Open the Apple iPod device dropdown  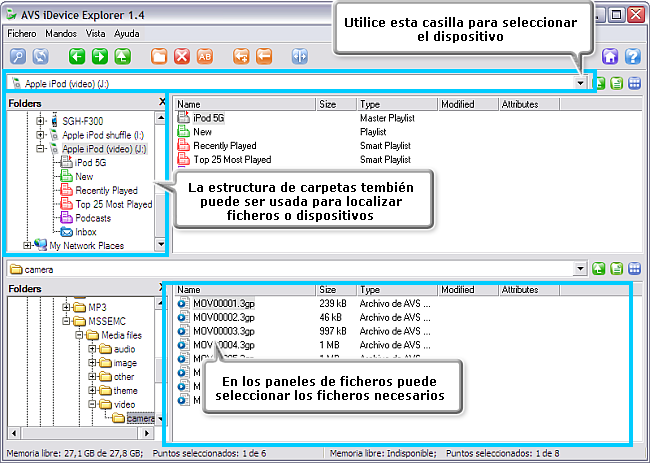click(580, 83)
